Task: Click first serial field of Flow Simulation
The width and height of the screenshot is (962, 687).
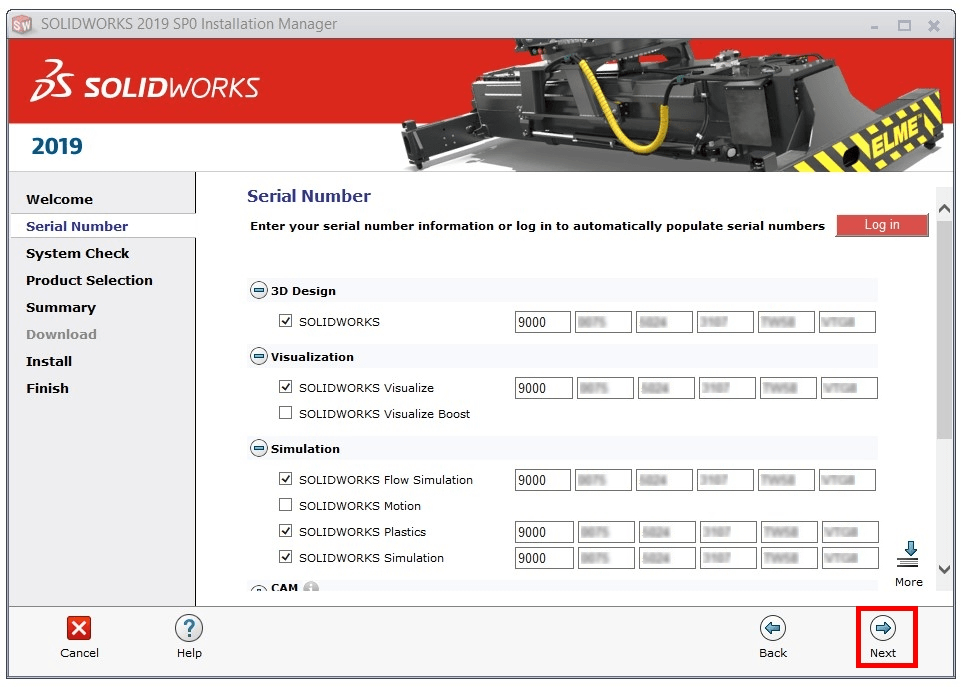Action: tap(543, 480)
